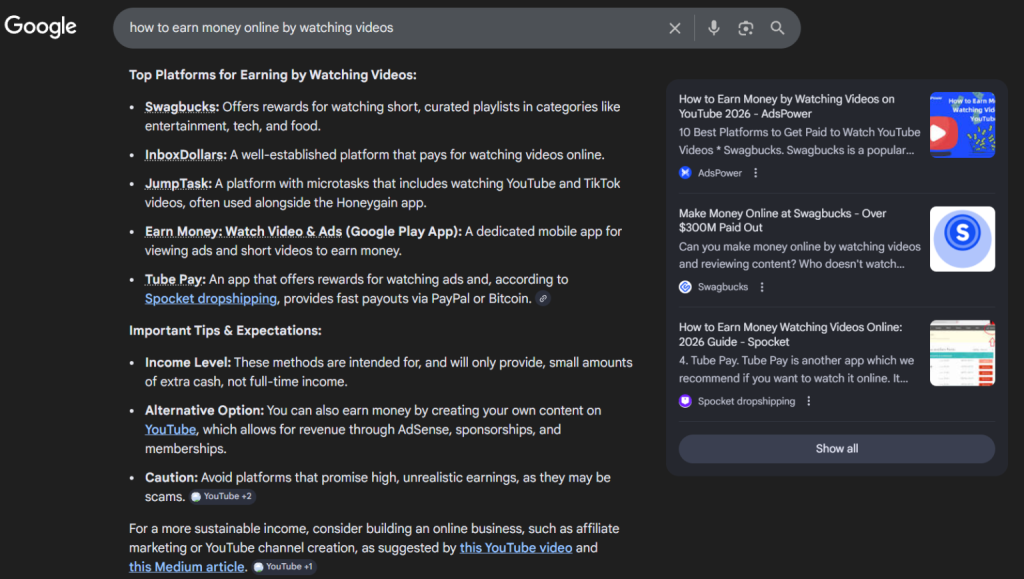Open 'Make Money Online at Swagbucks' result

click(x=782, y=221)
